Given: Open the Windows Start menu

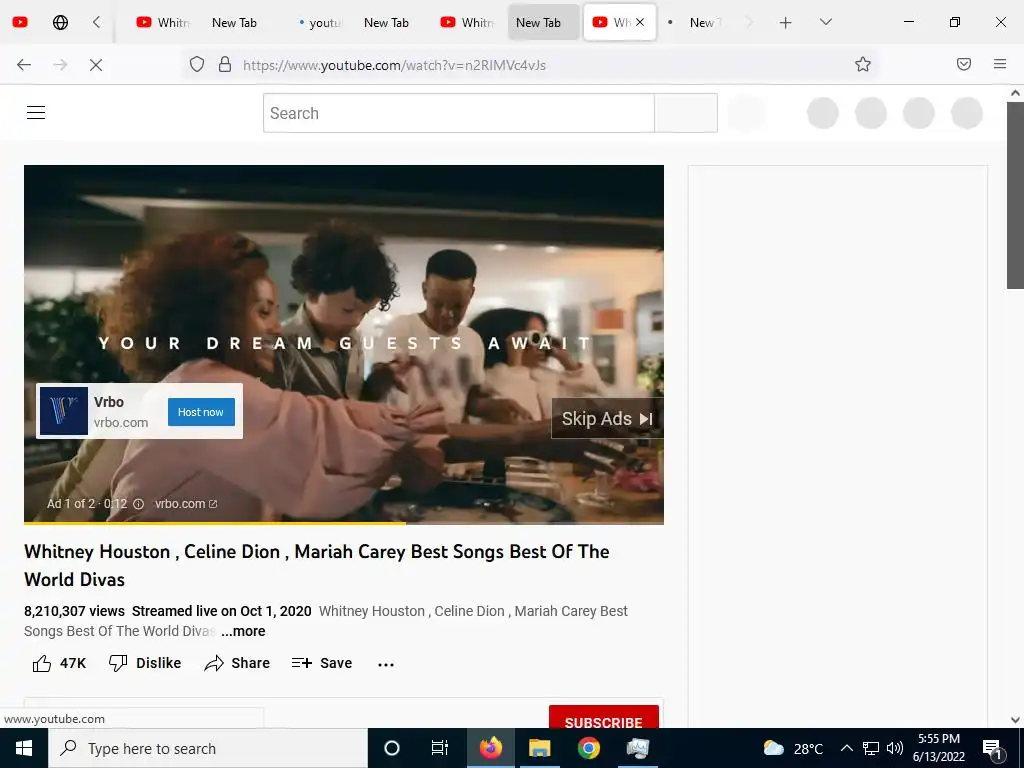Looking at the screenshot, I should (x=24, y=748).
